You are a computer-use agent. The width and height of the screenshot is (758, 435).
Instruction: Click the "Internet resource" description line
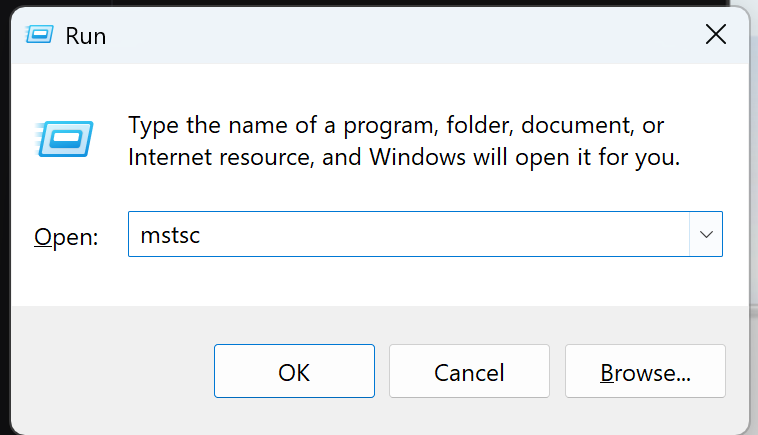click(404, 158)
